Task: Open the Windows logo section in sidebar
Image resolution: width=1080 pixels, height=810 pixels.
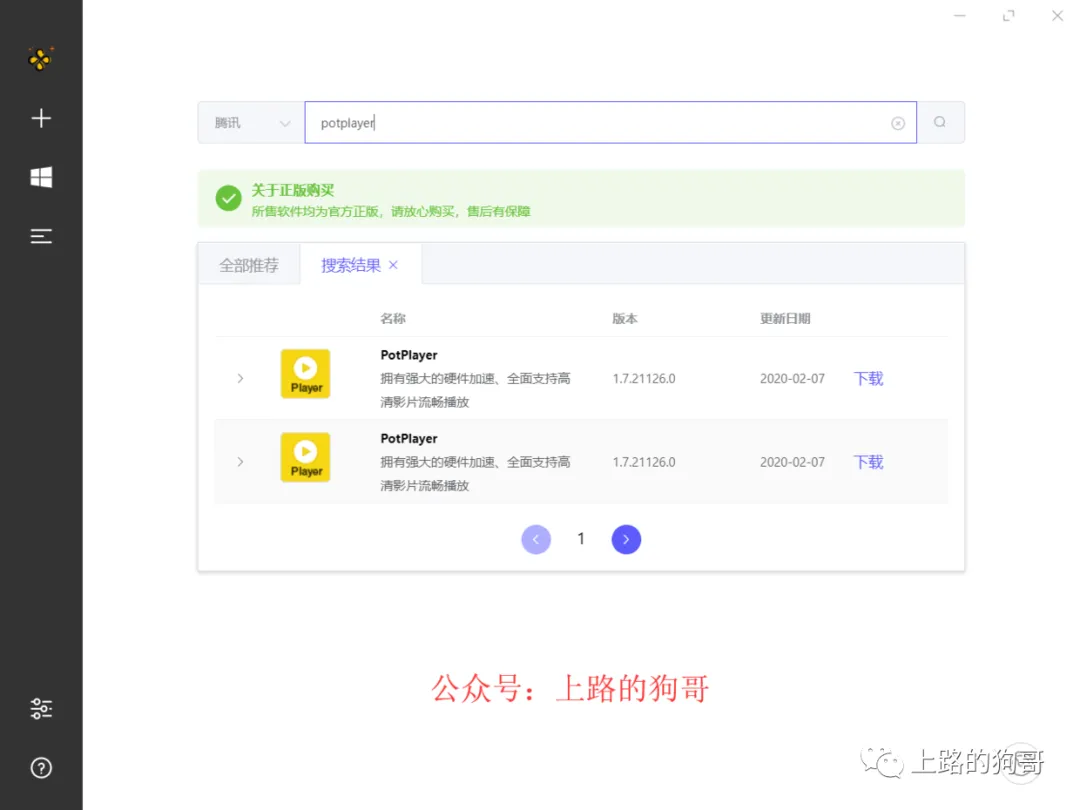Action: point(41,178)
